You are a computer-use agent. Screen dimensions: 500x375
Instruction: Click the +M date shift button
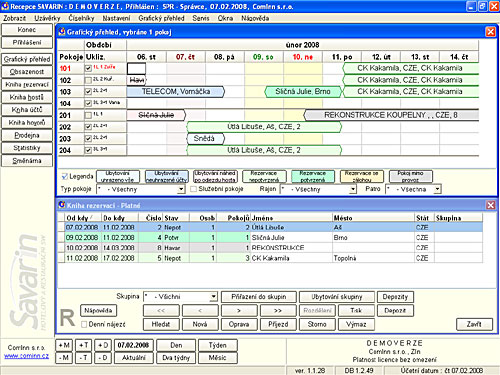64,345
